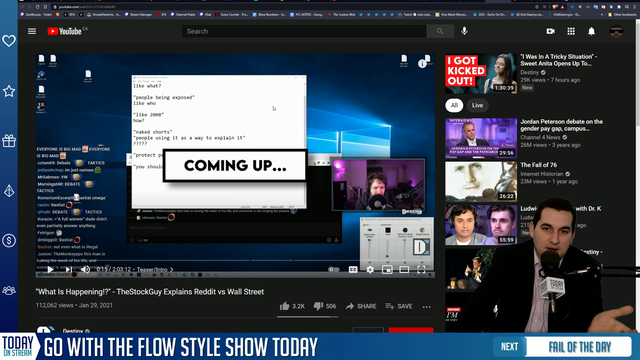Open the Jordan Peterson Channel 4 thumbnail

tap(481, 138)
